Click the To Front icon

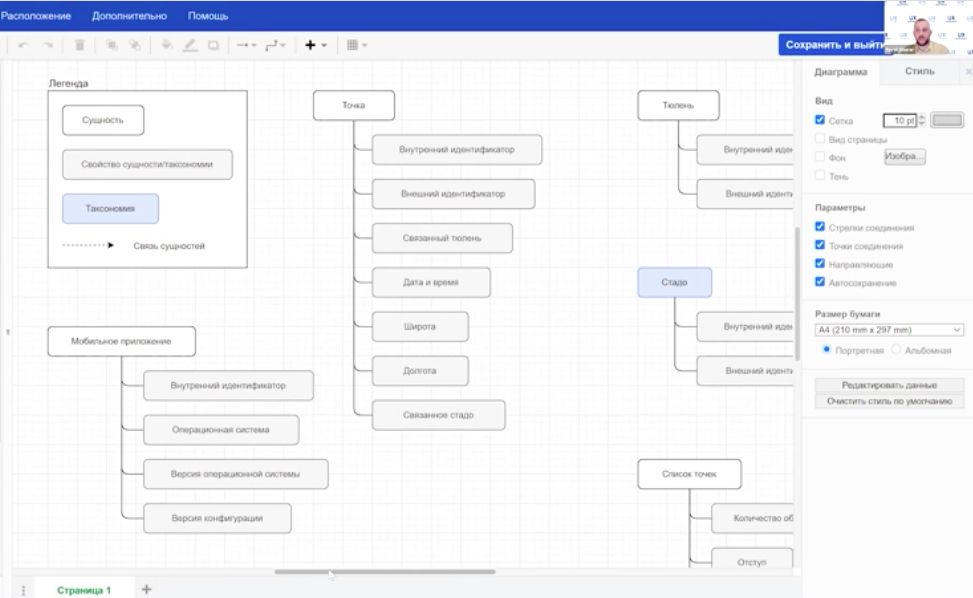pos(111,45)
